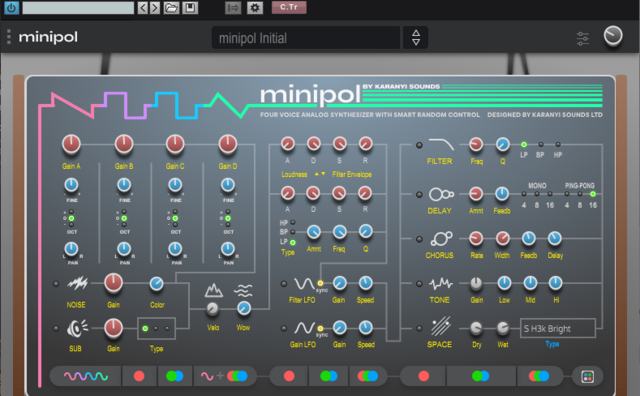This screenshot has width=640, height=396.
Task: Click the TONE waveform icon
Action: [441, 283]
